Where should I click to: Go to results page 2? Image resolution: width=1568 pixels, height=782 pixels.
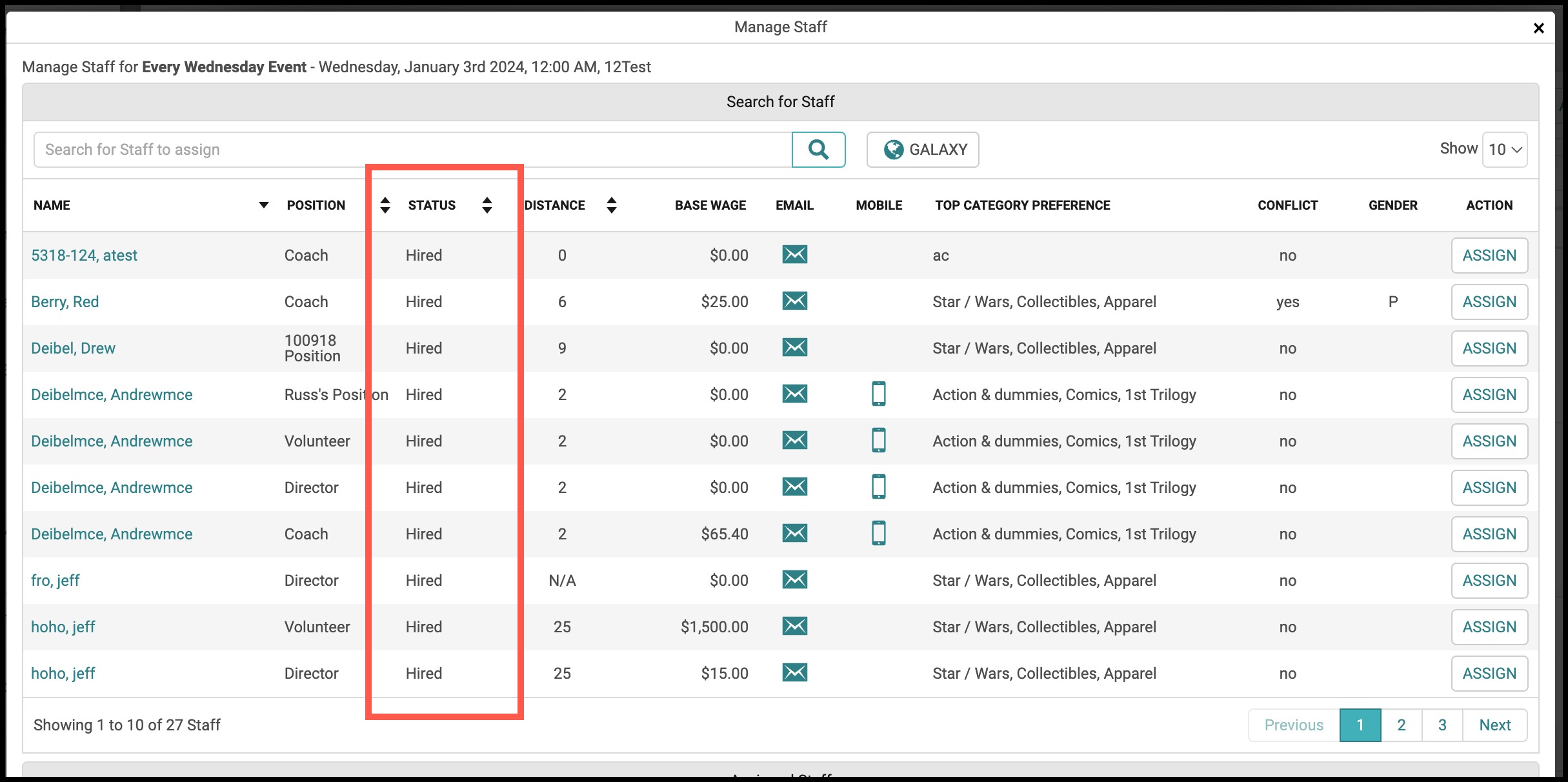(x=1402, y=725)
